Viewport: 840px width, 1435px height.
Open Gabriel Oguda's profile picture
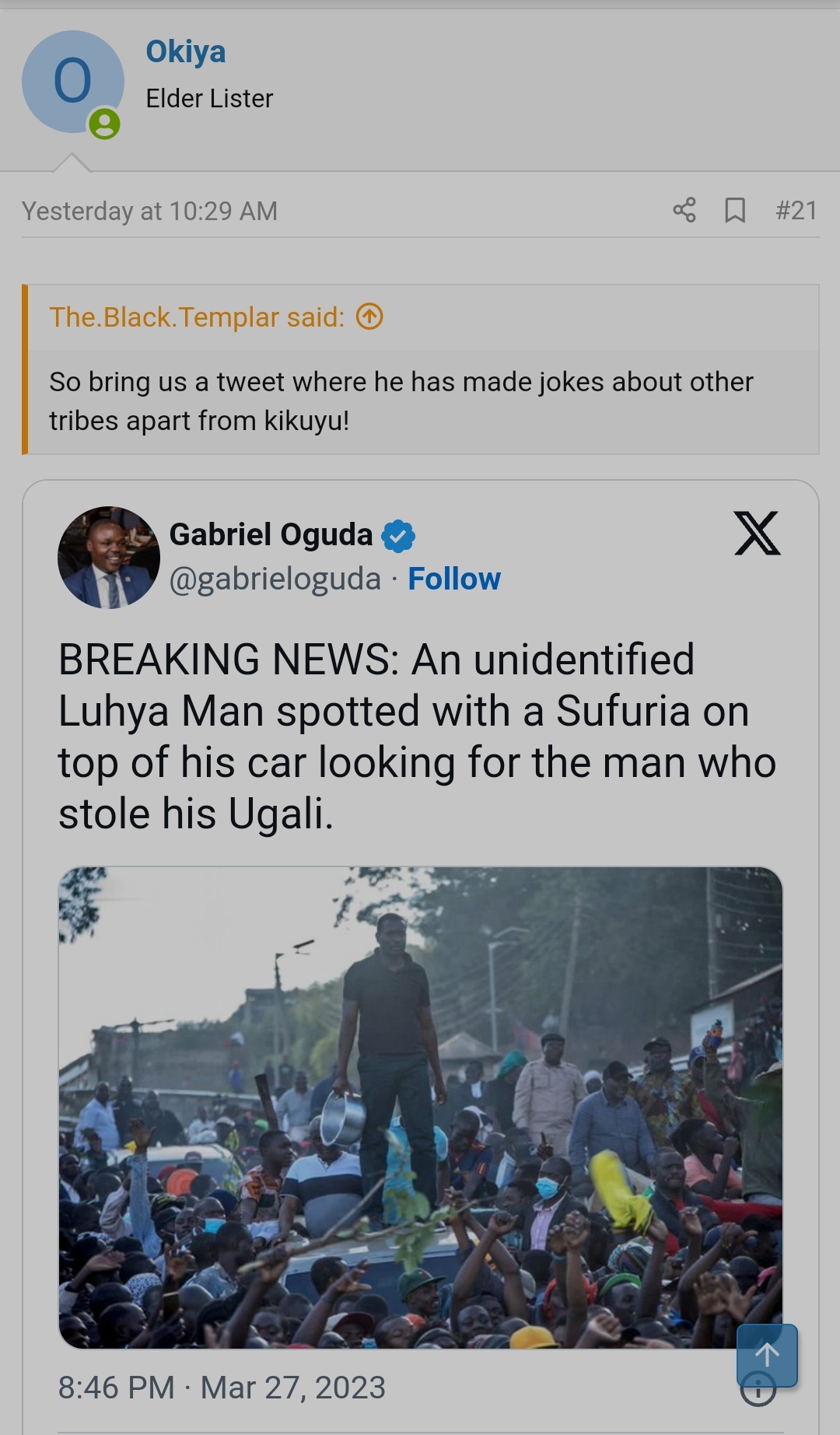(x=109, y=558)
